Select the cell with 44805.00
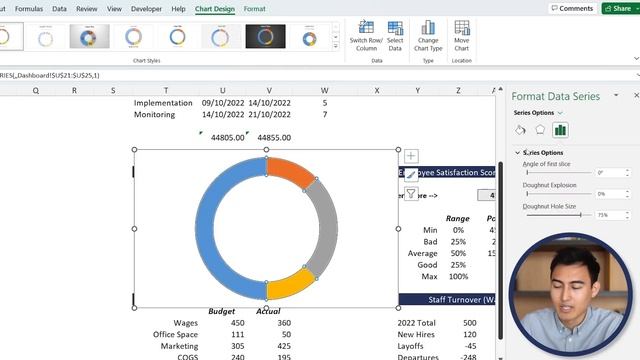640x360 pixels. (227, 138)
